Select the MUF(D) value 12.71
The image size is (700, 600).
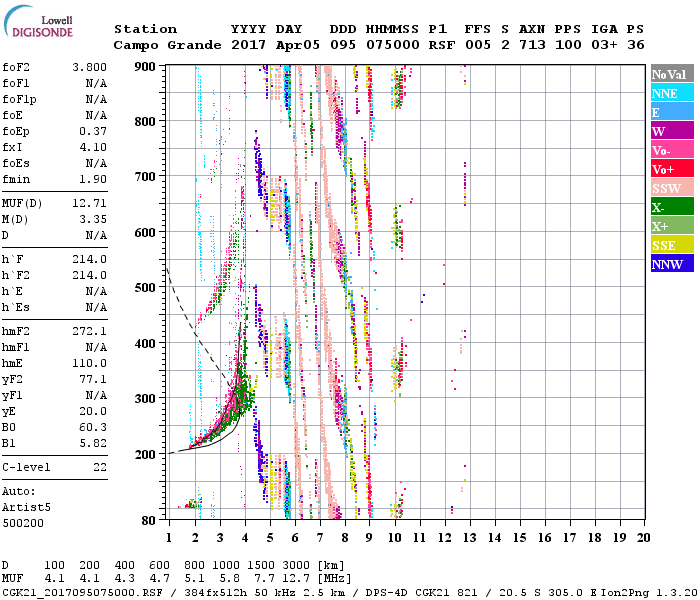(89, 204)
